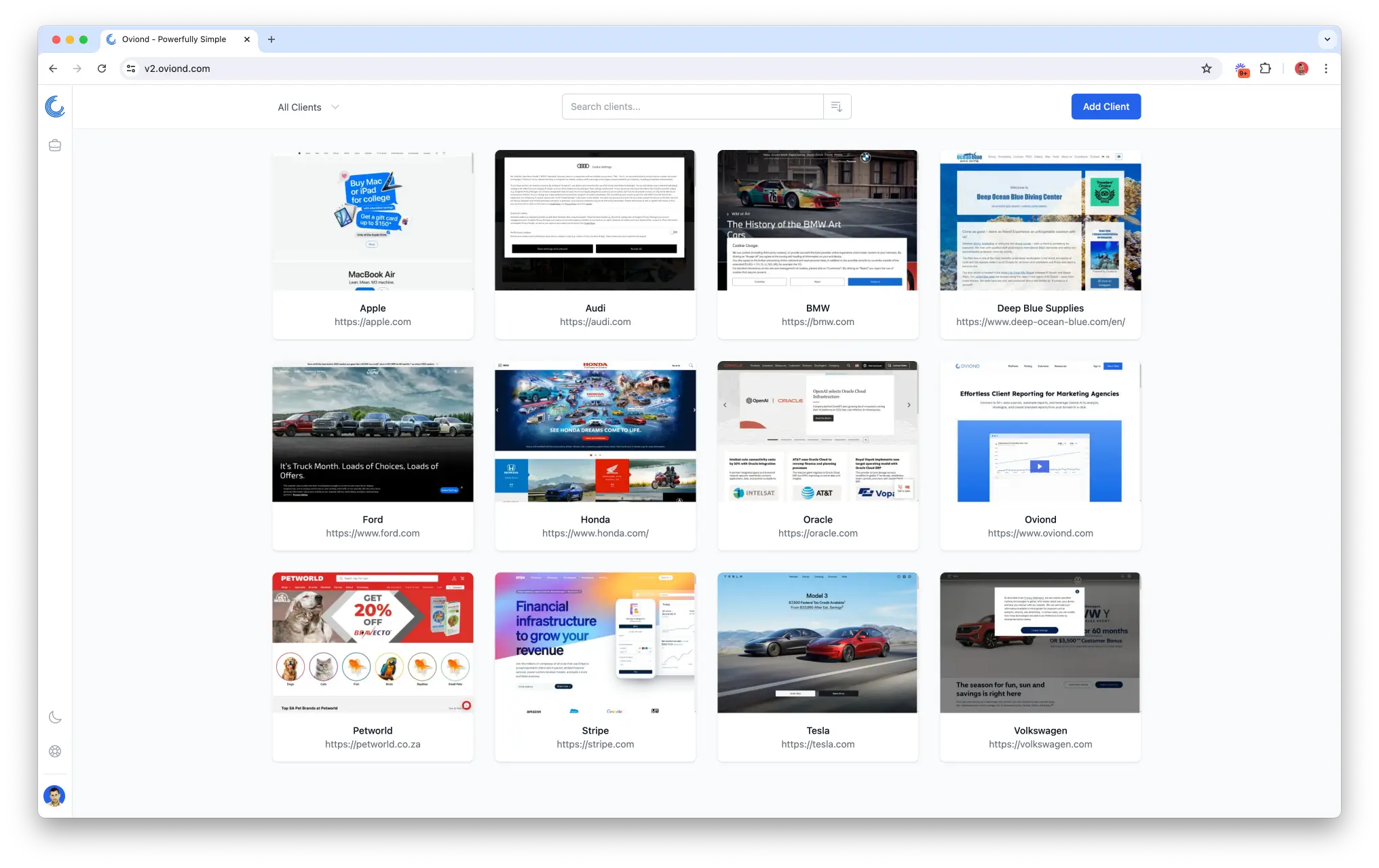Viewport: 1379px width, 868px height.
Task: Open the user profile avatar in sidebar
Action: tap(54, 795)
